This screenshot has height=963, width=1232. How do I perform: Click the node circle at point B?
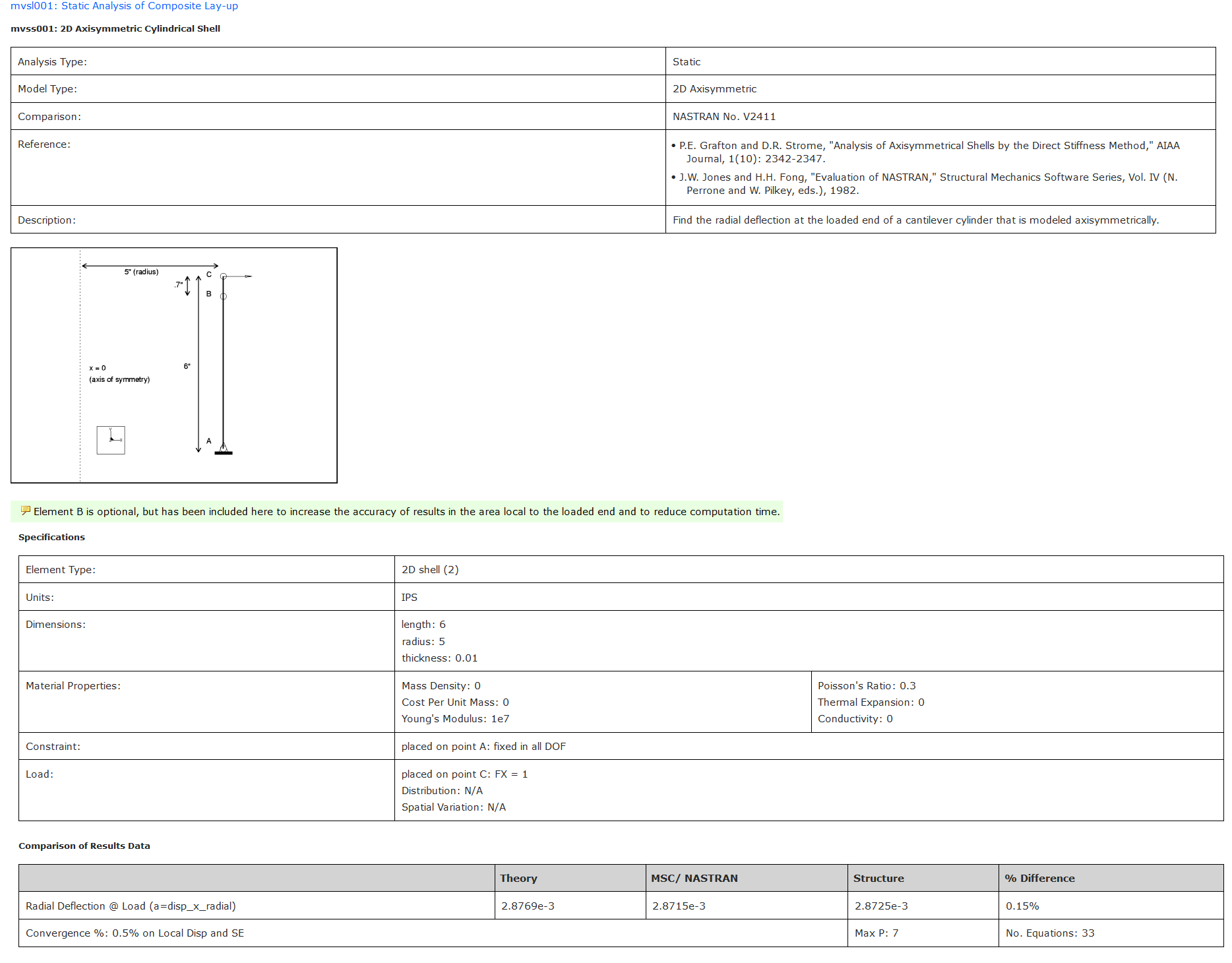point(223,297)
